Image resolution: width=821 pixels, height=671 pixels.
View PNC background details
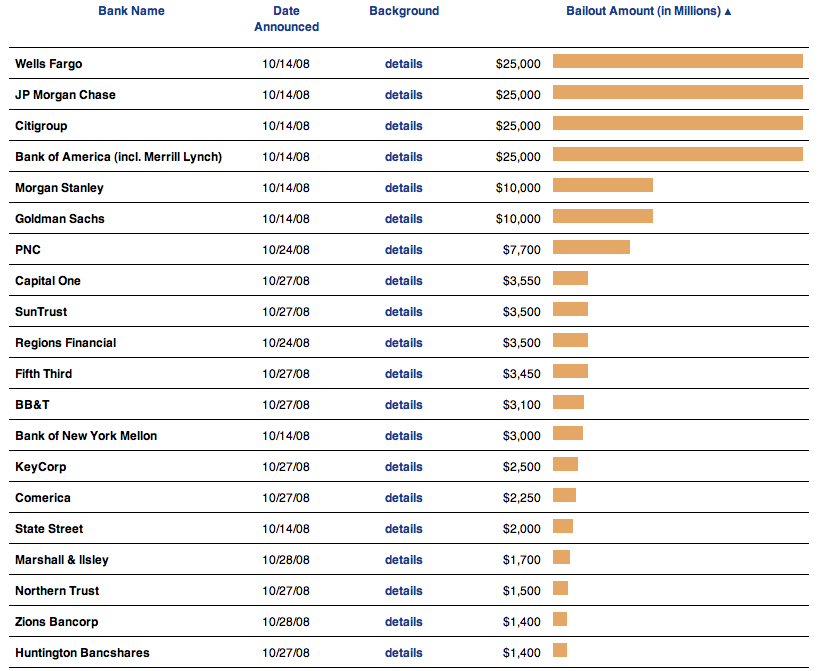click(404, 250)
